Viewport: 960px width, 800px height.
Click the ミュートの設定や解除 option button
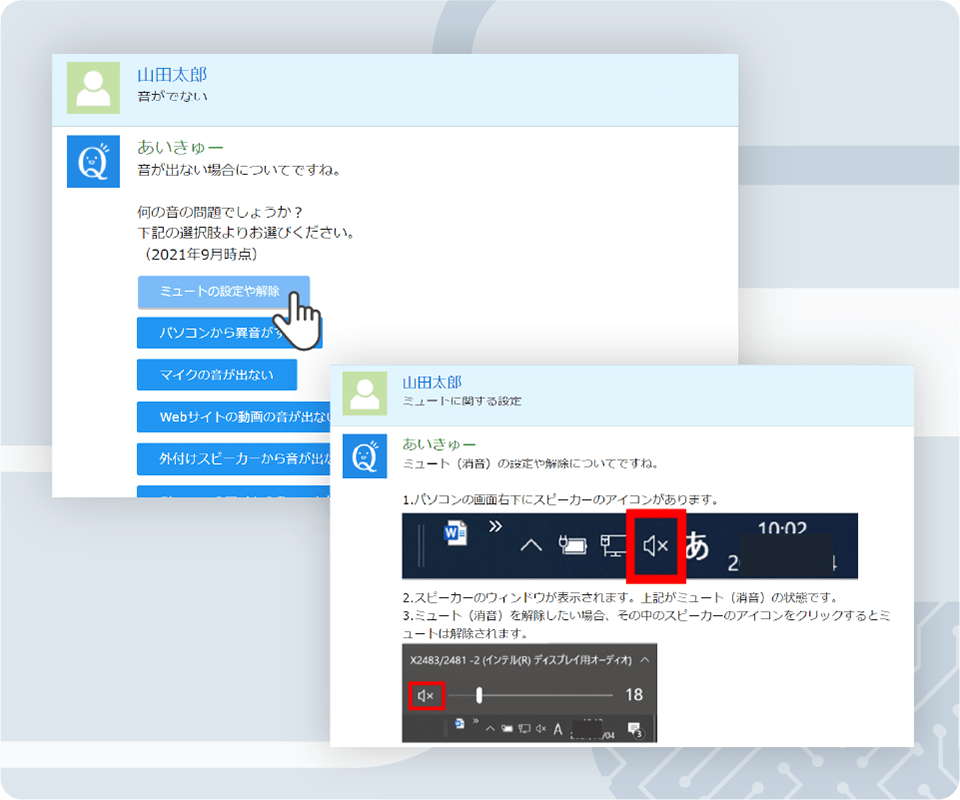coord(222,292)
